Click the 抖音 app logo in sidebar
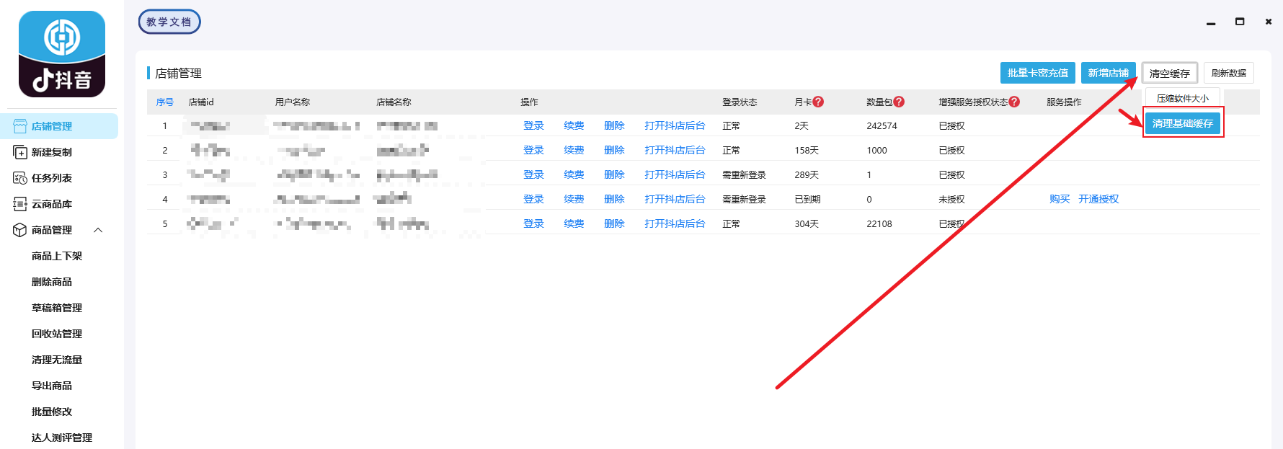 pyautogui.click(x=61, y=54)
